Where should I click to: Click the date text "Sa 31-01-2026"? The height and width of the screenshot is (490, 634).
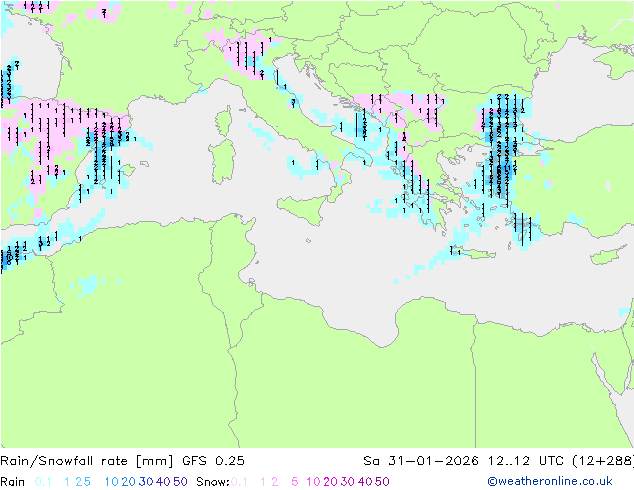point(421,461)
